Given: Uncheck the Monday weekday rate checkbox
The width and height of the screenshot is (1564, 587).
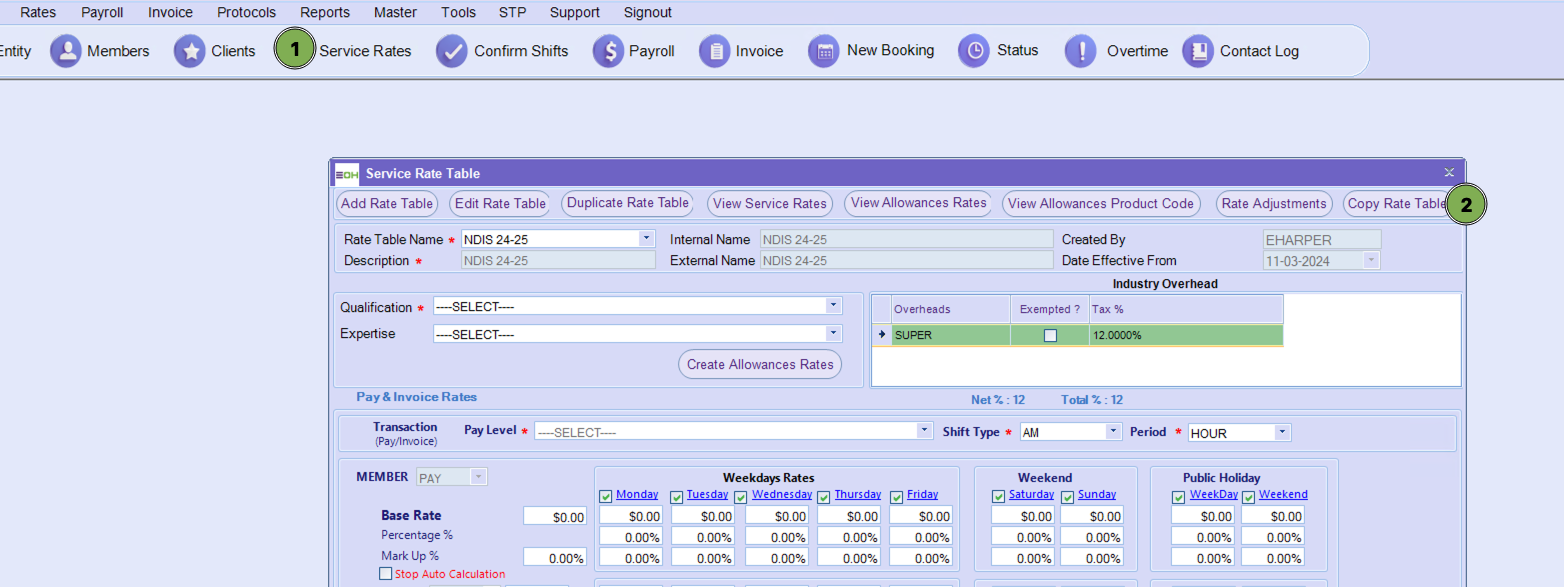Looking at the screenshot, I should coord(605,496).
